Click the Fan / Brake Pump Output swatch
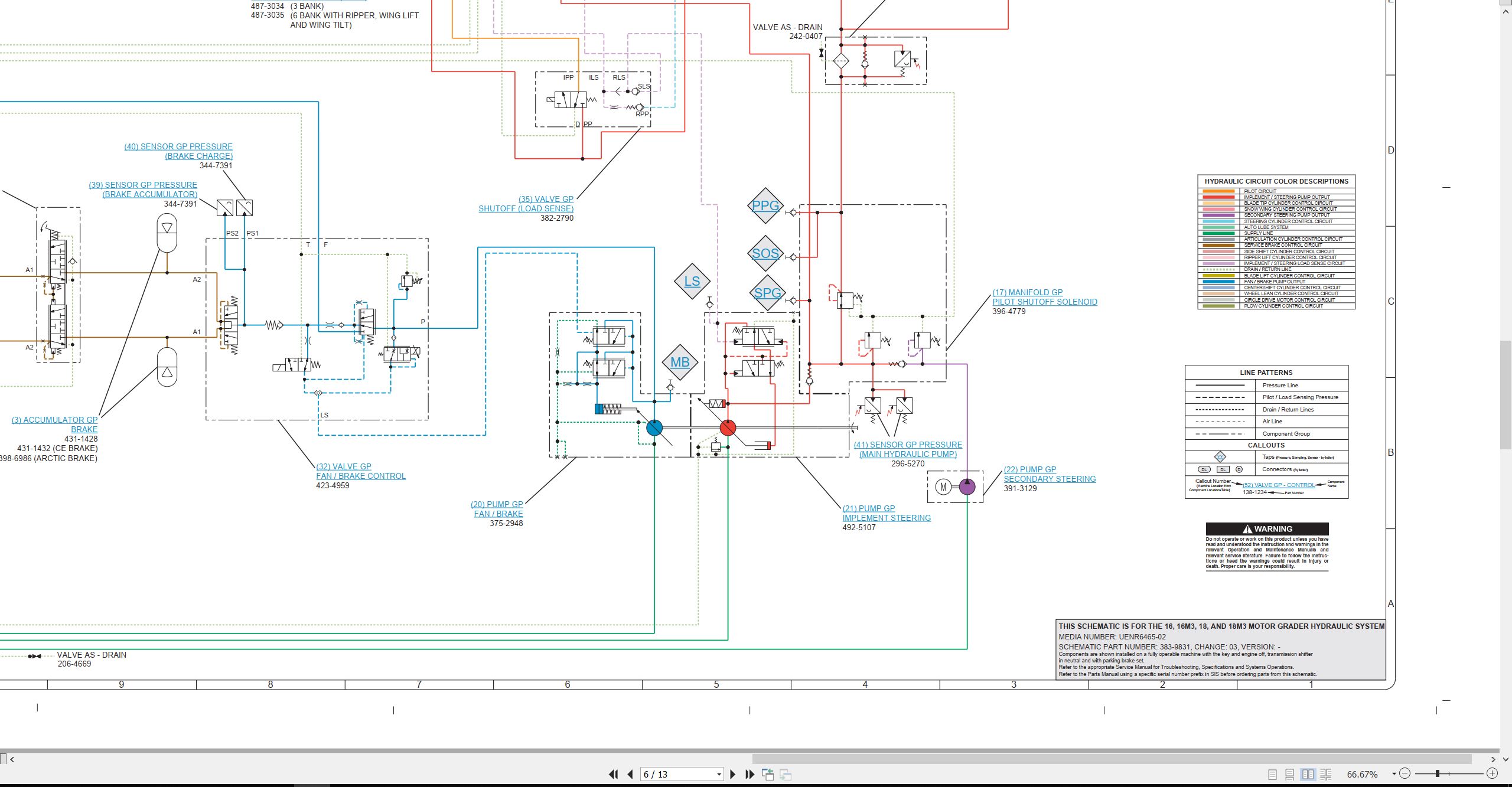This screenshot has width=1512, height=787. pyautogui.click(x=1218, y=282)
